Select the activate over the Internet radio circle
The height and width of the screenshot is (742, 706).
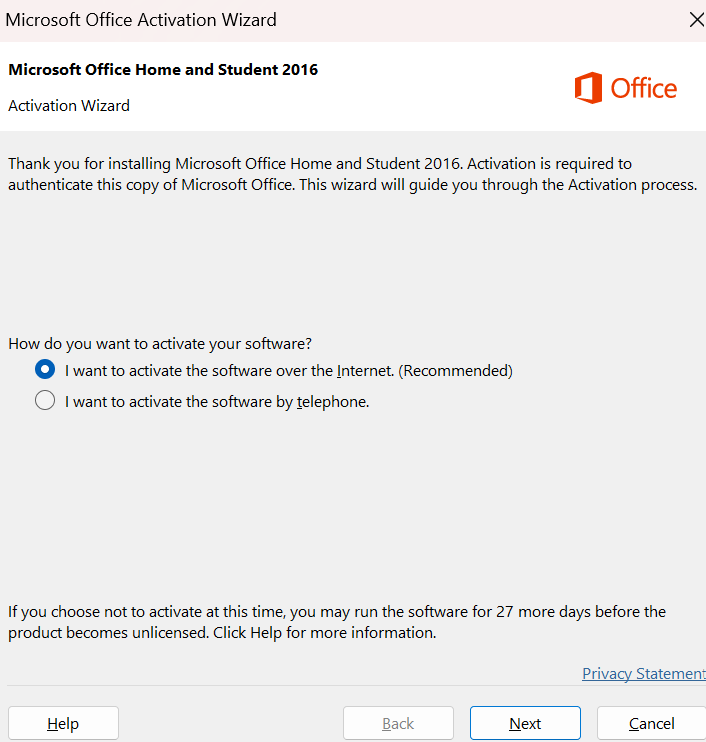[x=45, y=370]
